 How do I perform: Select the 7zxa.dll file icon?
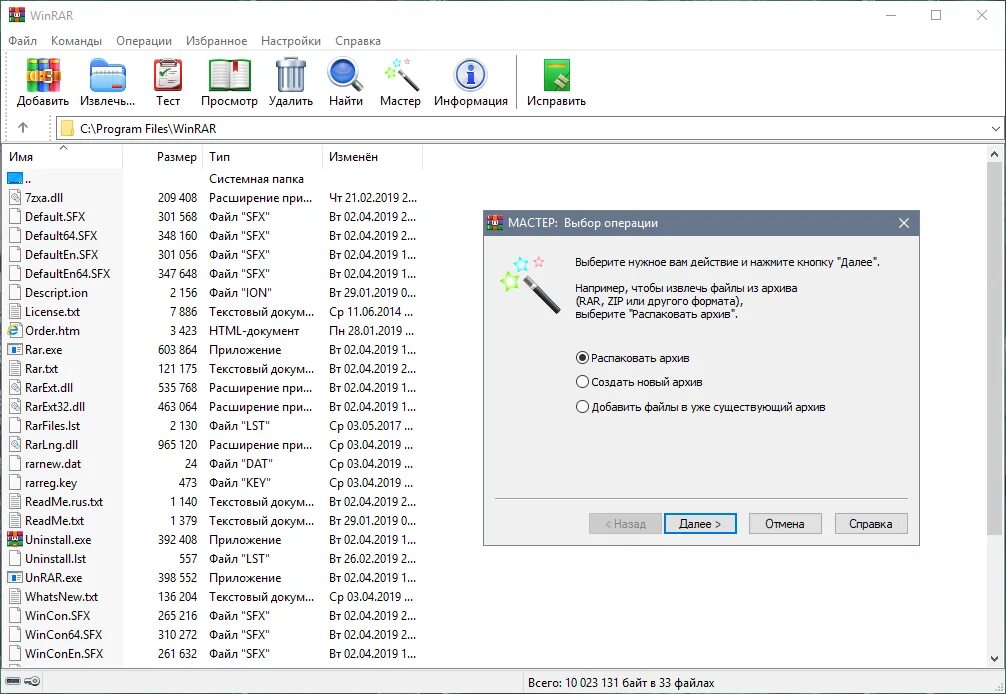coord(15,198)
